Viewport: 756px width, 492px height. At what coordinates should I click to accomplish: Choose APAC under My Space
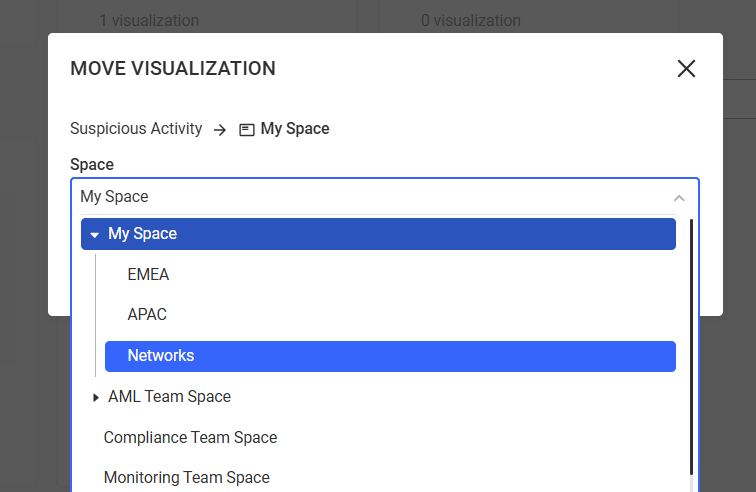tap(147, 314)
